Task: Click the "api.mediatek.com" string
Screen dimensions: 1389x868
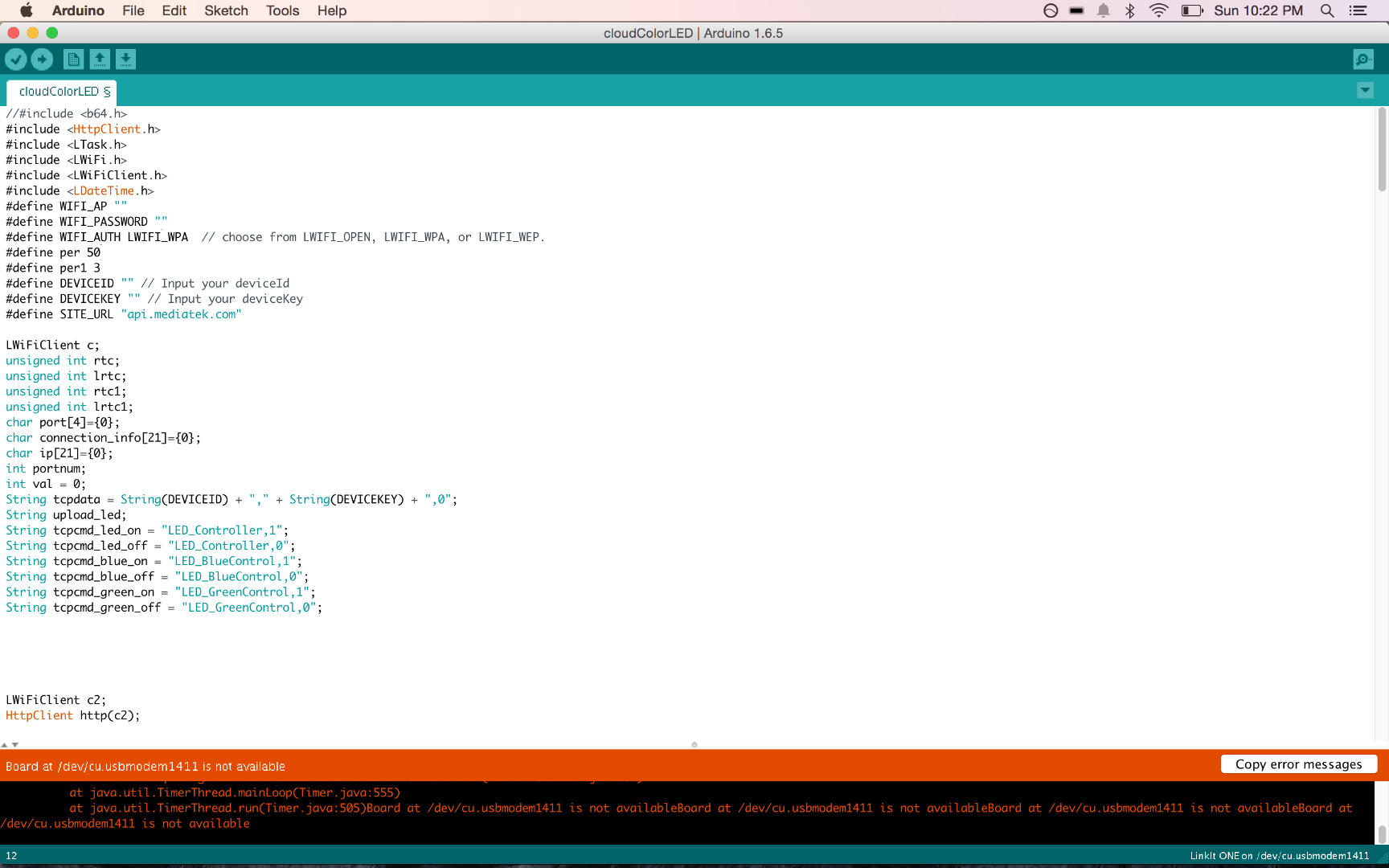Action: [x=181, y=313]
